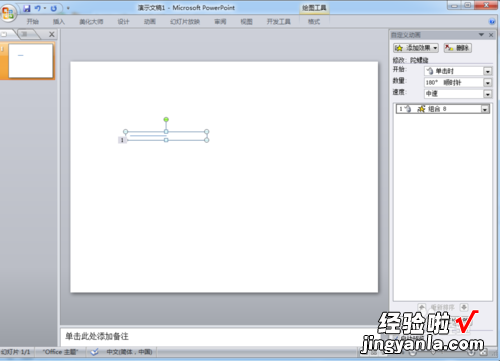The height and width of the screenshot is (361, 500).
Task: Open the 格式 (Format) drawing tools tab
Action: tap(314, 22)
